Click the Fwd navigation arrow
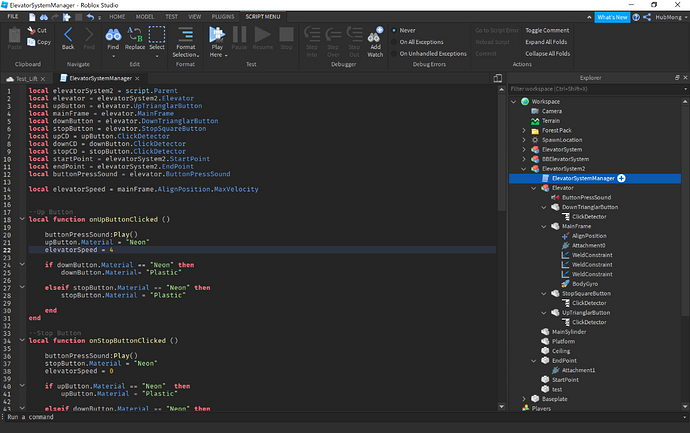 point(89,35)
